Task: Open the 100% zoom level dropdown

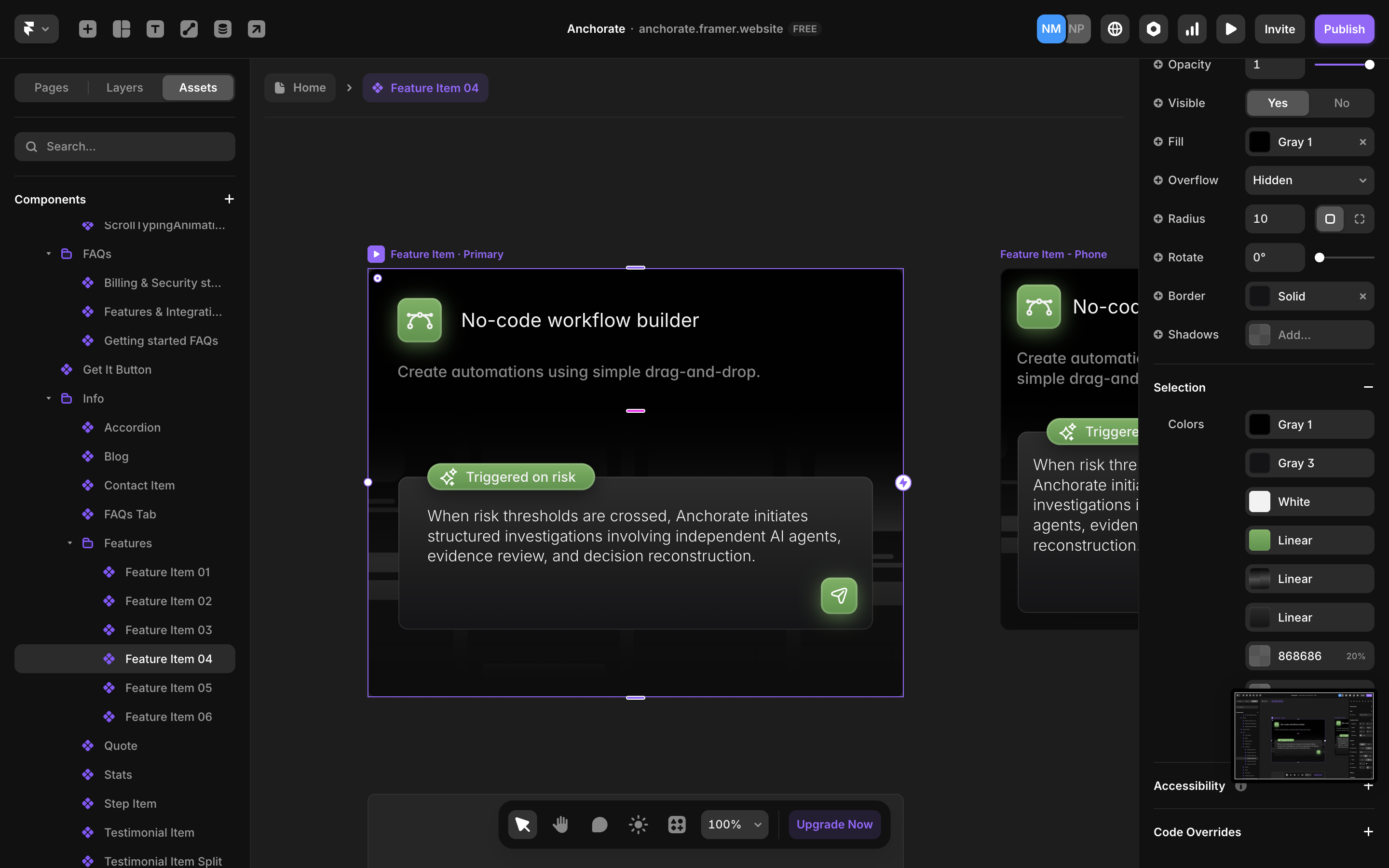Action: pos(734,825)
